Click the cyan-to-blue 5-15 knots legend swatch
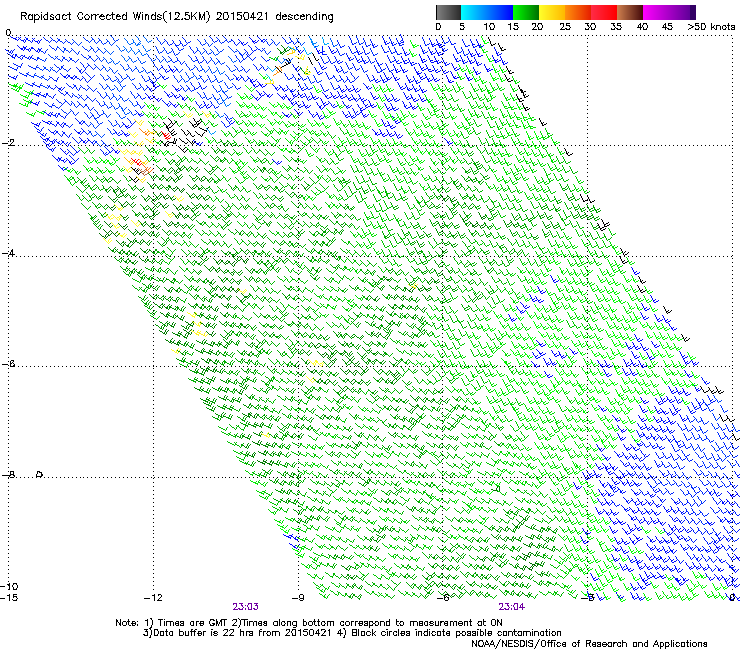The height and width of the screenshot is (650, 740). 487,12
